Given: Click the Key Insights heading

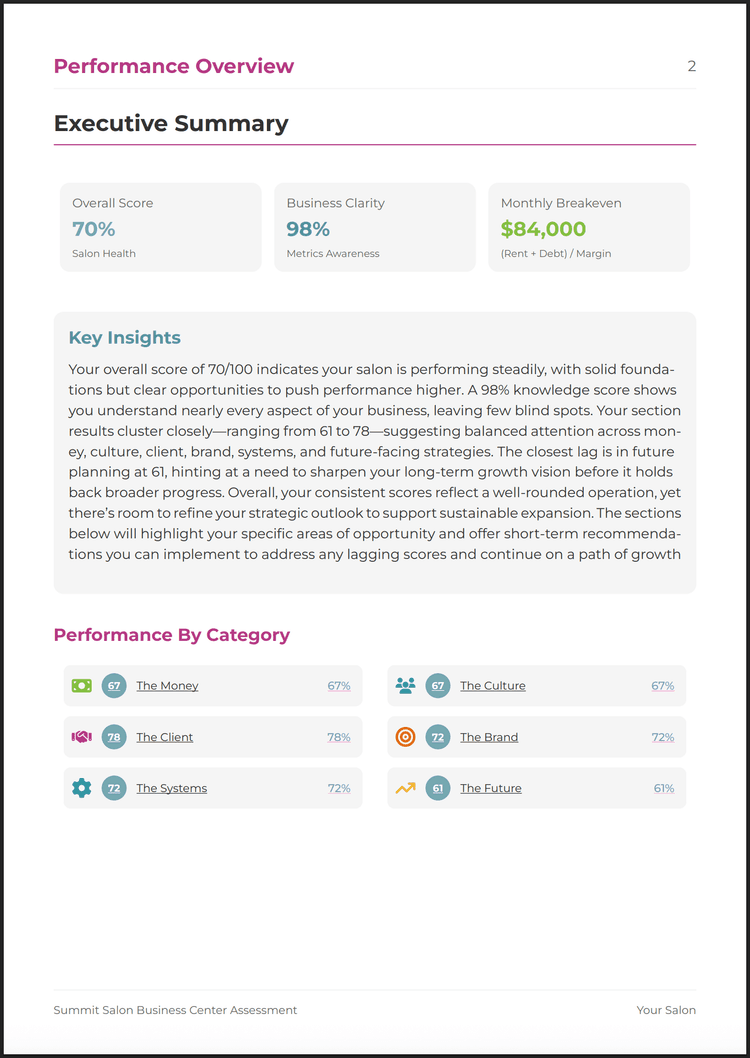Looking at the screenshot, I should coord(124,338).
